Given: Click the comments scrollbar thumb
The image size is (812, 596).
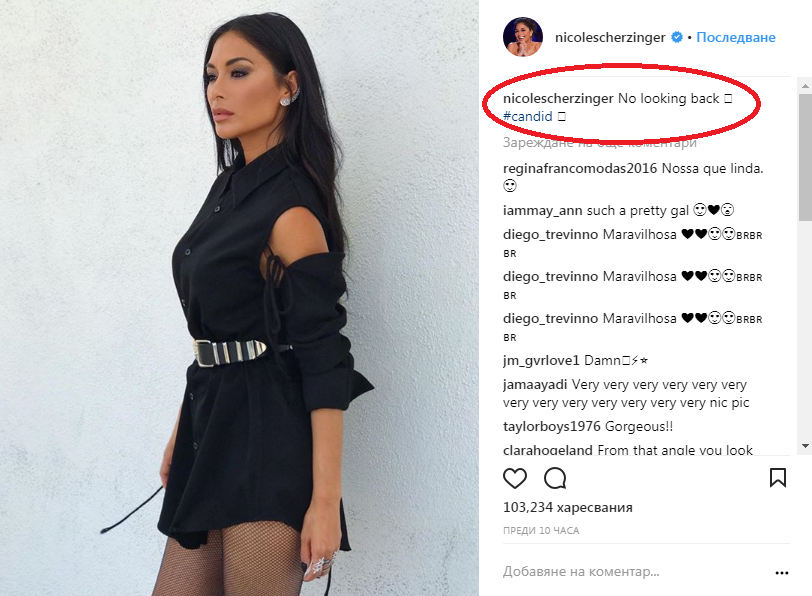Looking at the screenshot, I should point(805,157).
